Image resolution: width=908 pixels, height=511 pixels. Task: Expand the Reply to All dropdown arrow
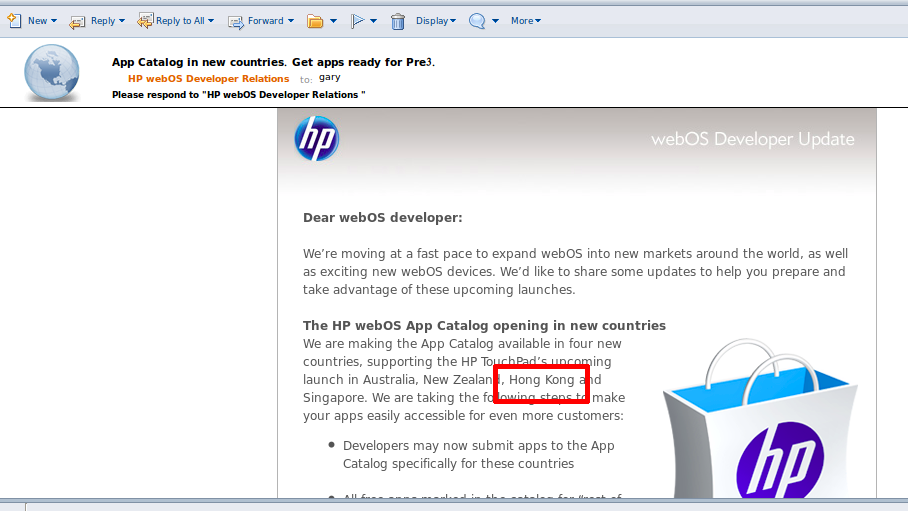click(x=211, y=21)
